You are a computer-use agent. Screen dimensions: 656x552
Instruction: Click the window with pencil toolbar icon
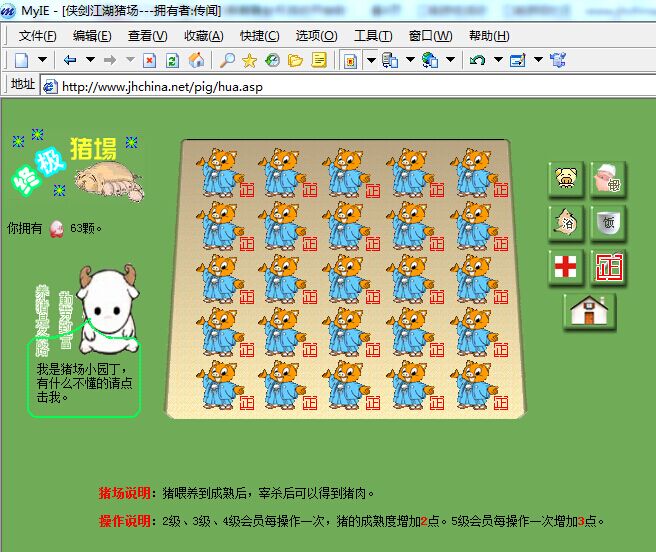tap(517, 60)
